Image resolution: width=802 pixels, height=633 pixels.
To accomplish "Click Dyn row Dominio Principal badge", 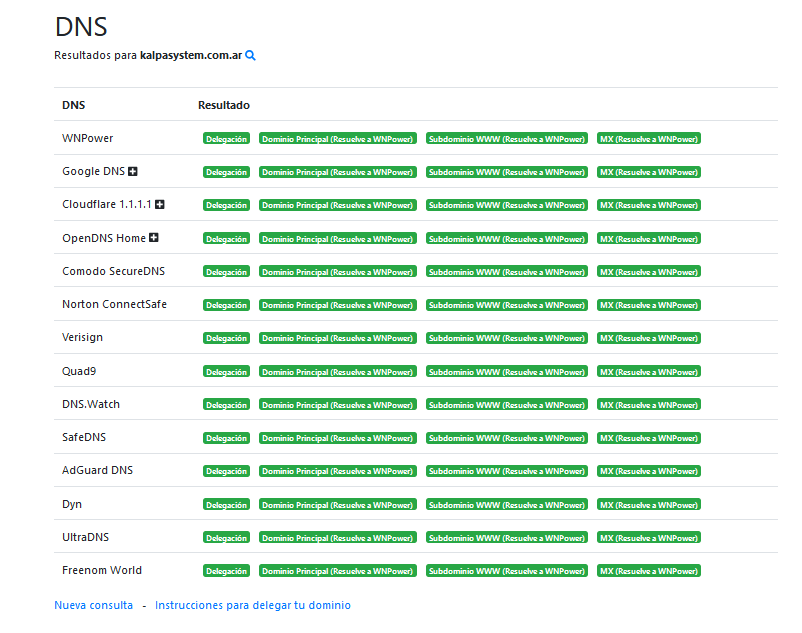I will click(338, 505).
